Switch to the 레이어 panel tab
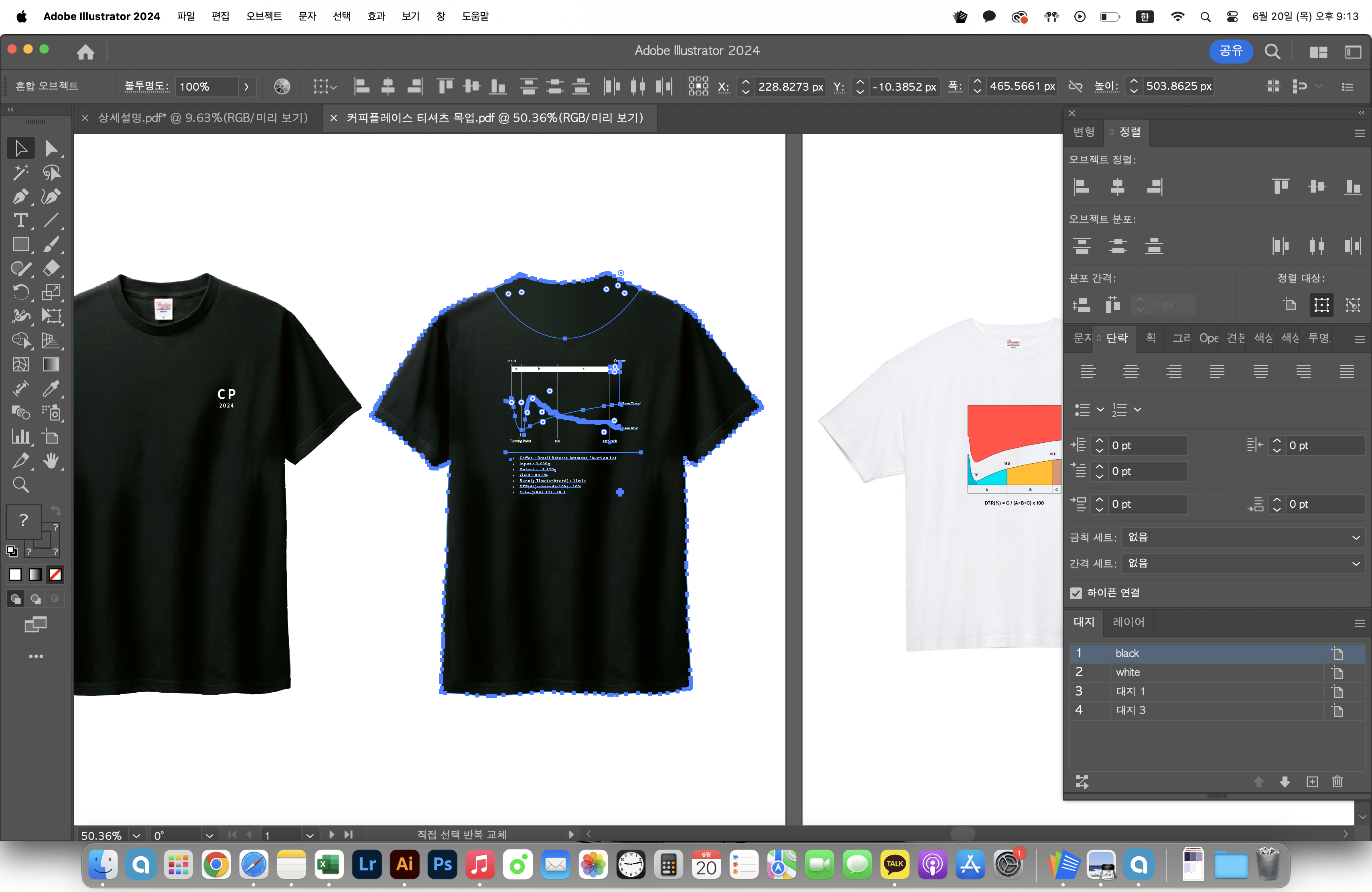 (x=1128, y=622)
